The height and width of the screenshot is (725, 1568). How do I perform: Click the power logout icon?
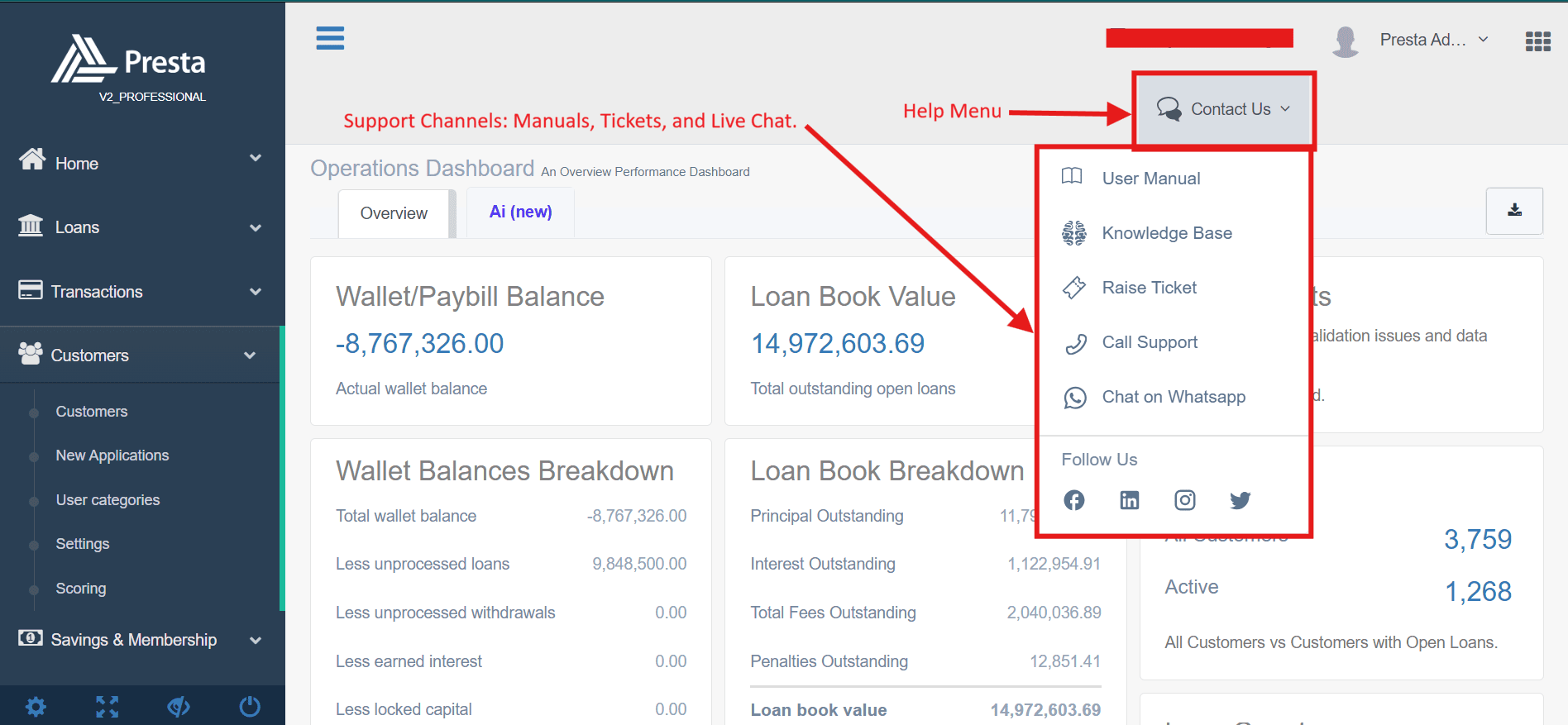(250, 707)
